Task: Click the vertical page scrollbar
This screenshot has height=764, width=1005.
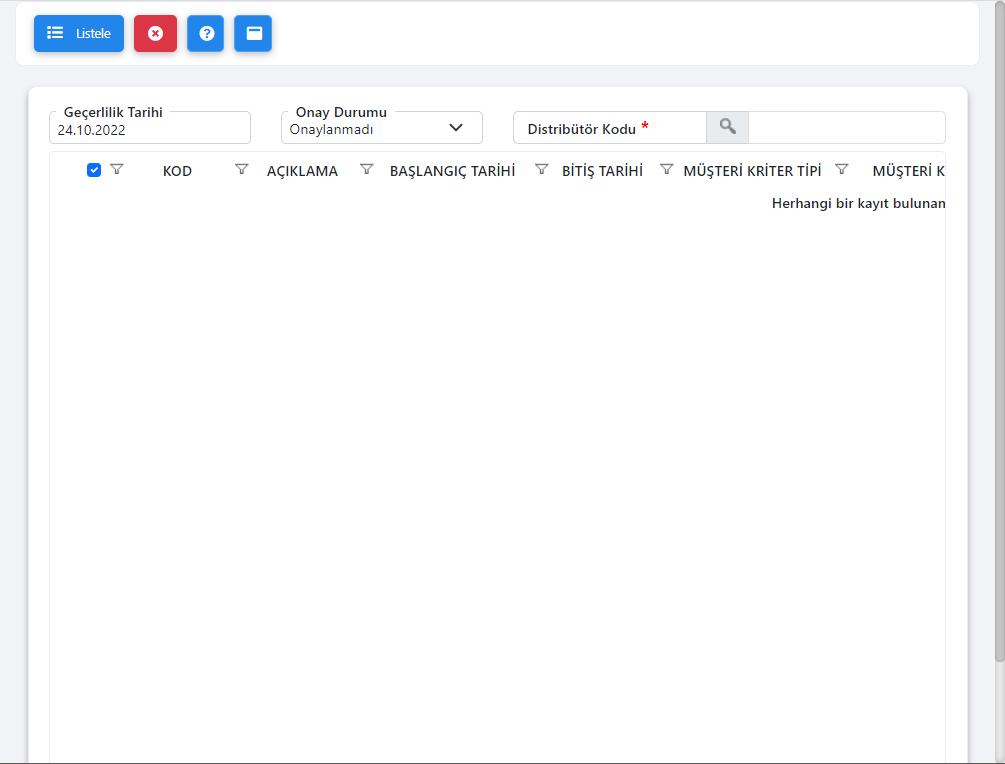Action: (x=999, y=331)
